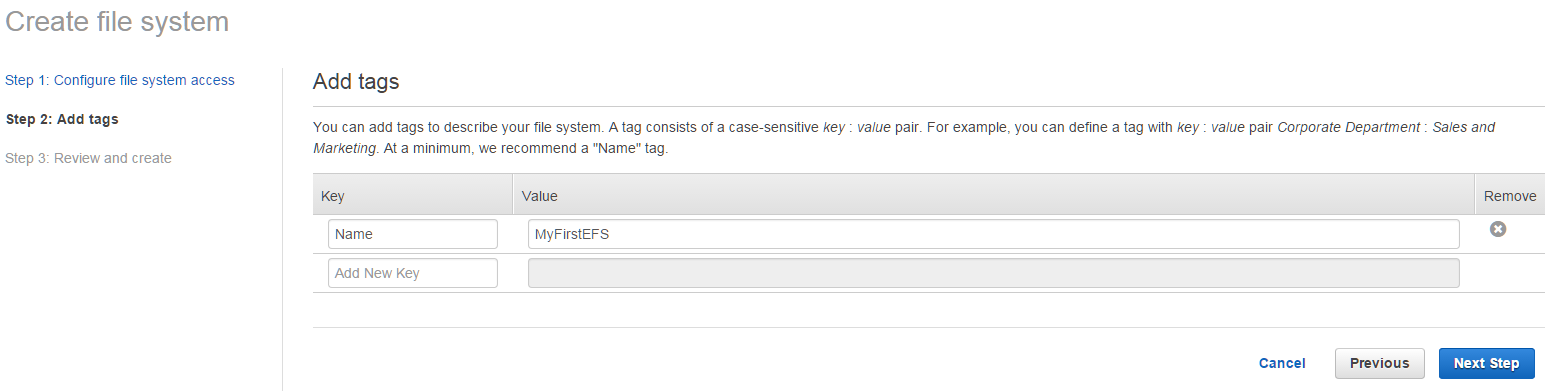Cancel file system creation

[1282, 363]
